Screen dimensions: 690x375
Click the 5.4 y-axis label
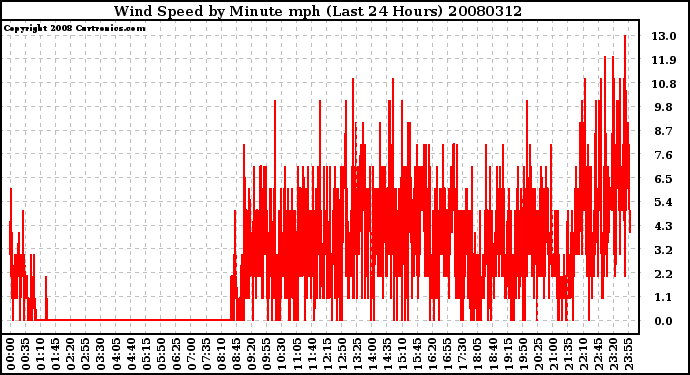click(664, 202)
